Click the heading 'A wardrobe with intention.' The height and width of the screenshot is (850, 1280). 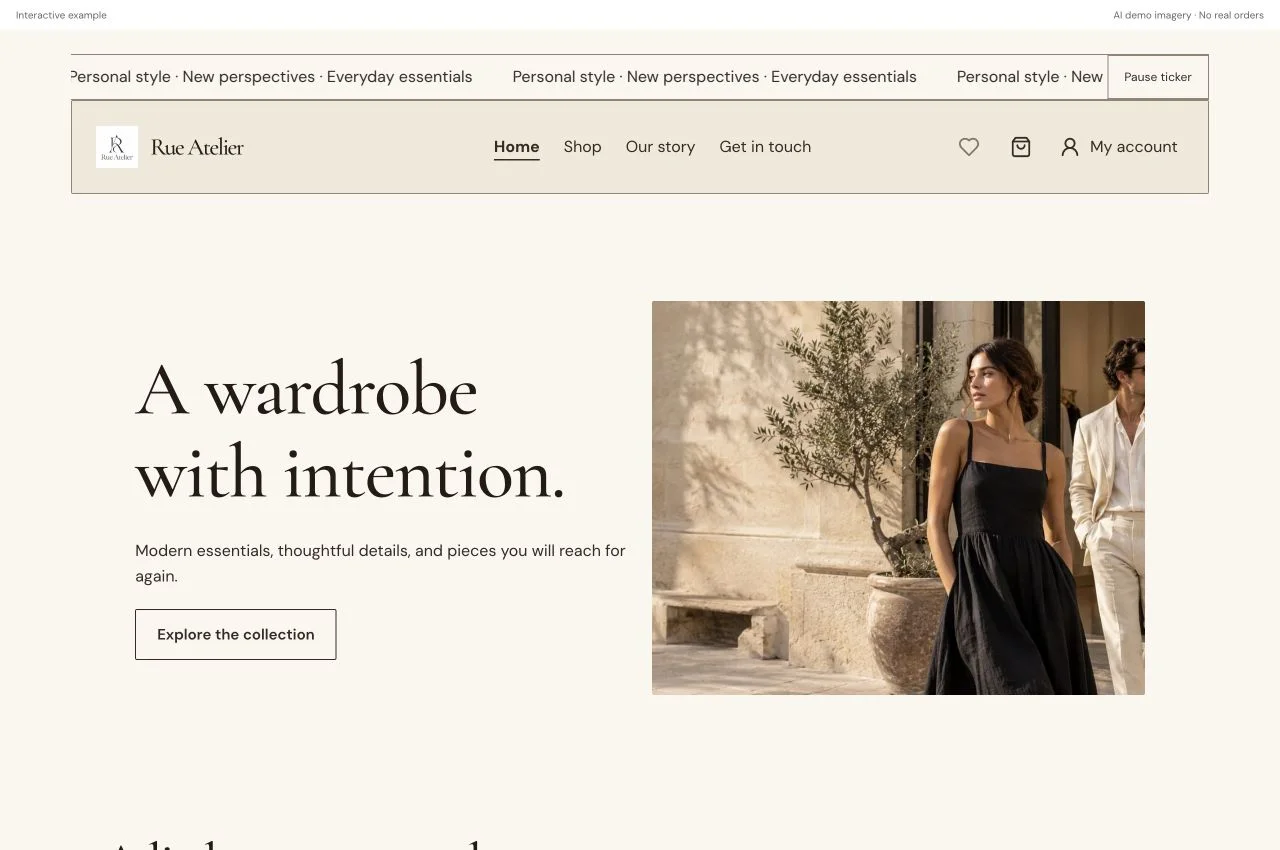(350, 431)
